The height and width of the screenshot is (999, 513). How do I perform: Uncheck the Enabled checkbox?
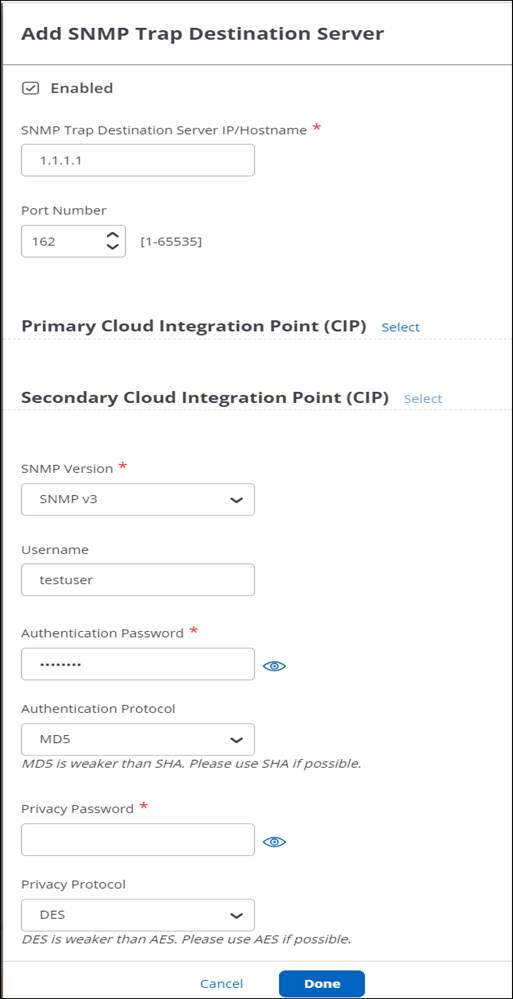point(31,89)
